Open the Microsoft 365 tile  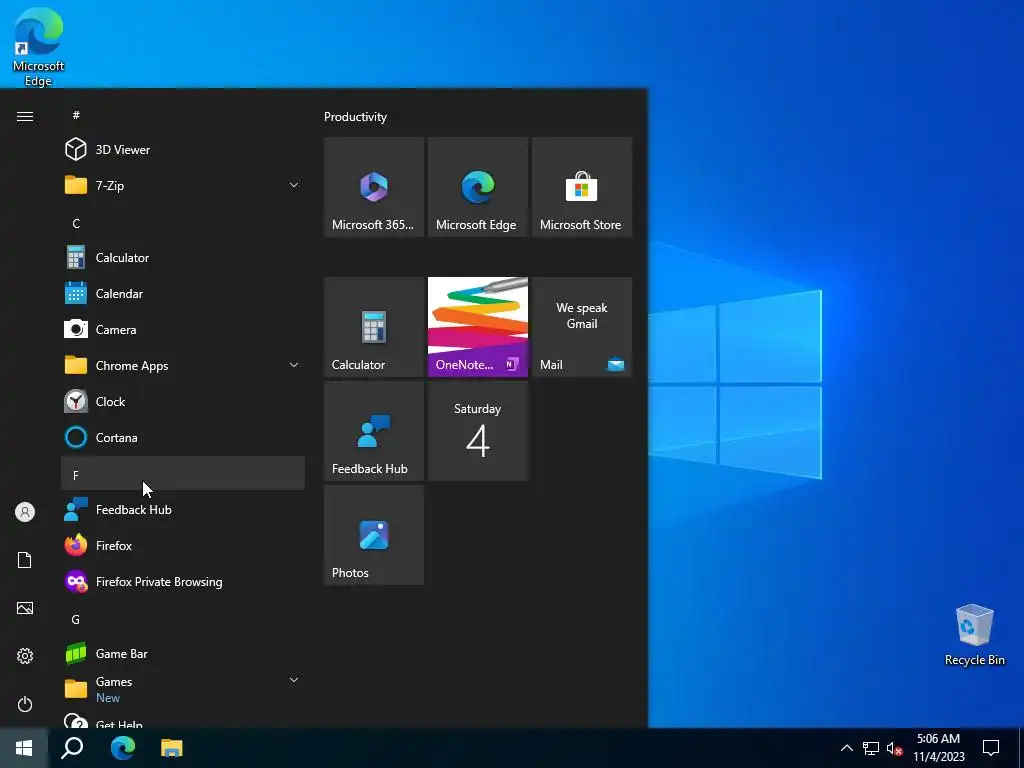(374, 187)
